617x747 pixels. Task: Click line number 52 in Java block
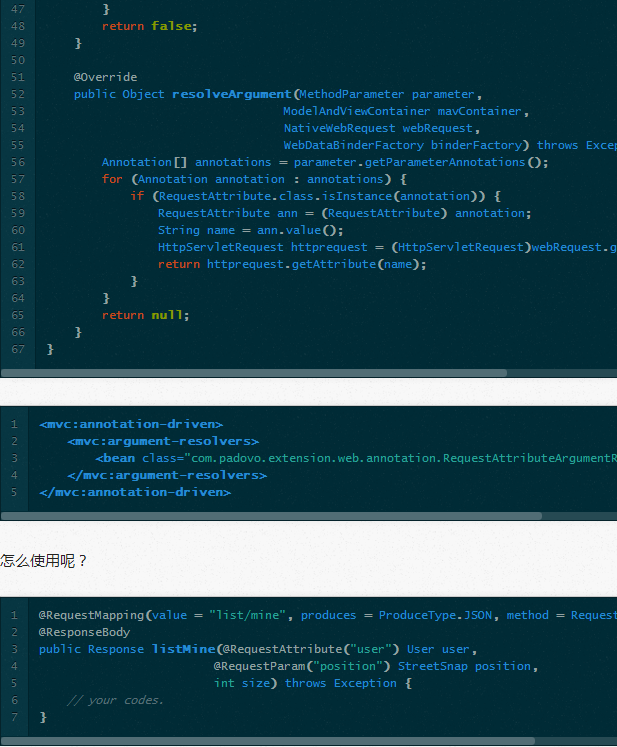click(18, 94)
